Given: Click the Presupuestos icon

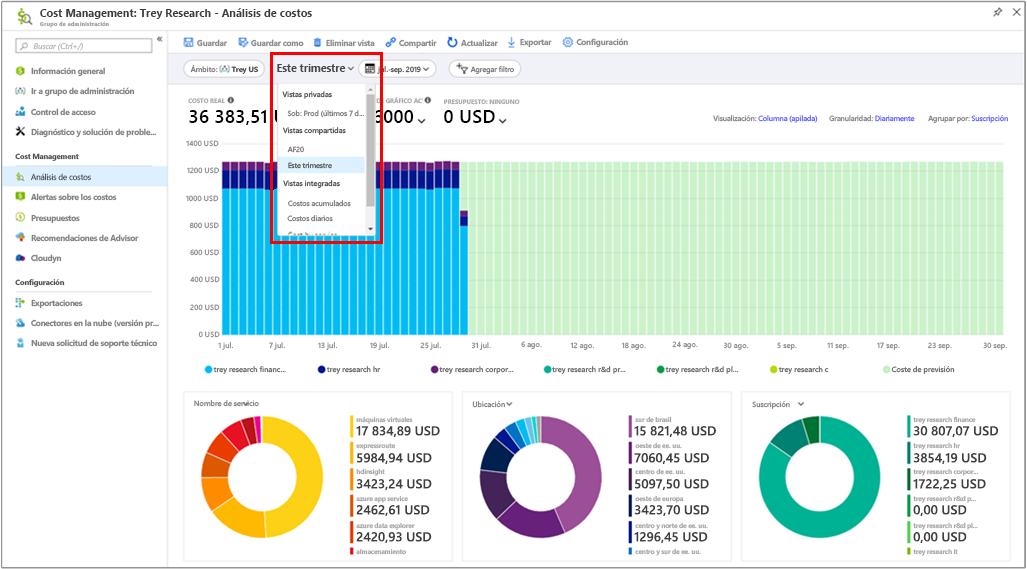Looking at the screenshot, I should tap(20, 217).
